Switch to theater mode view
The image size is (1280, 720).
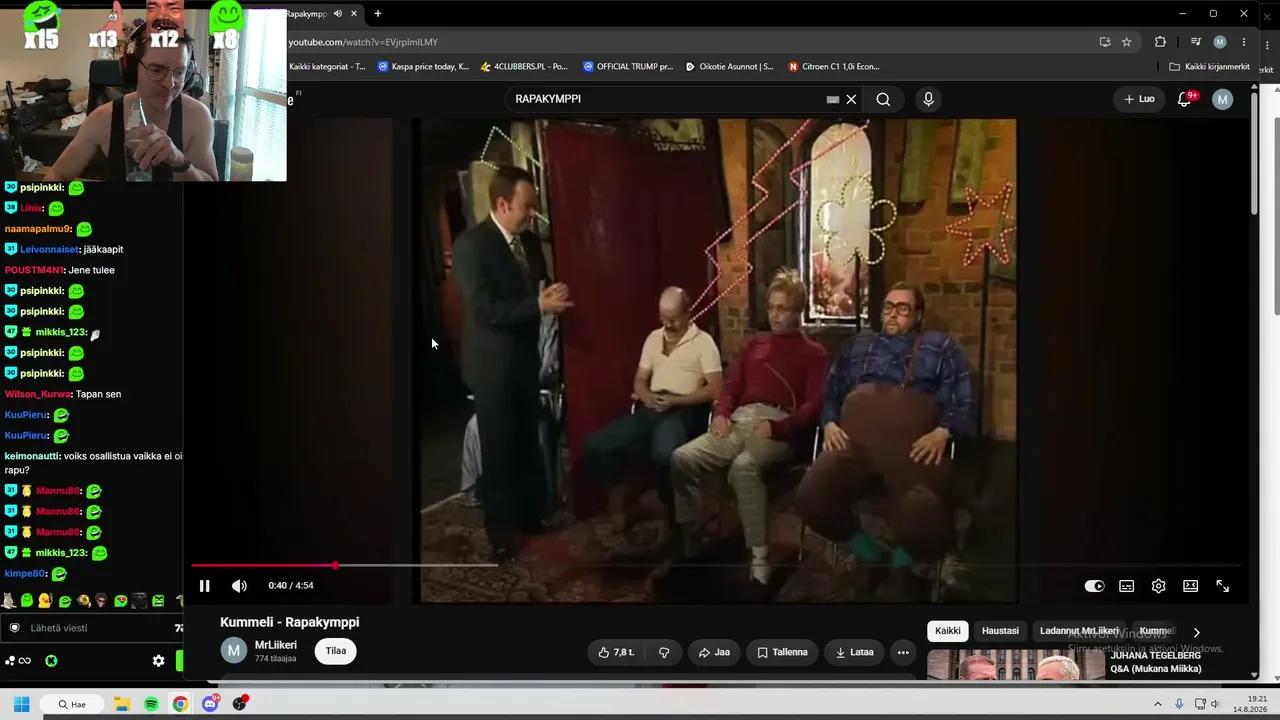(1191, 586)
